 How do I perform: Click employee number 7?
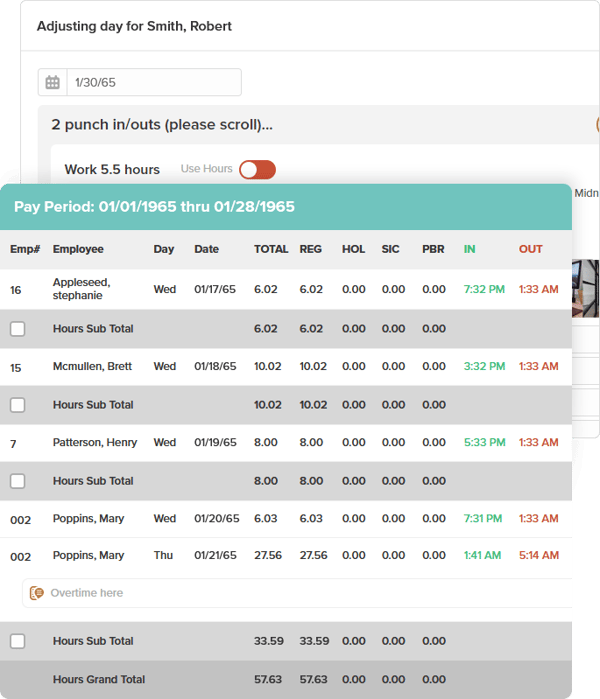click(x=13, y=444)
